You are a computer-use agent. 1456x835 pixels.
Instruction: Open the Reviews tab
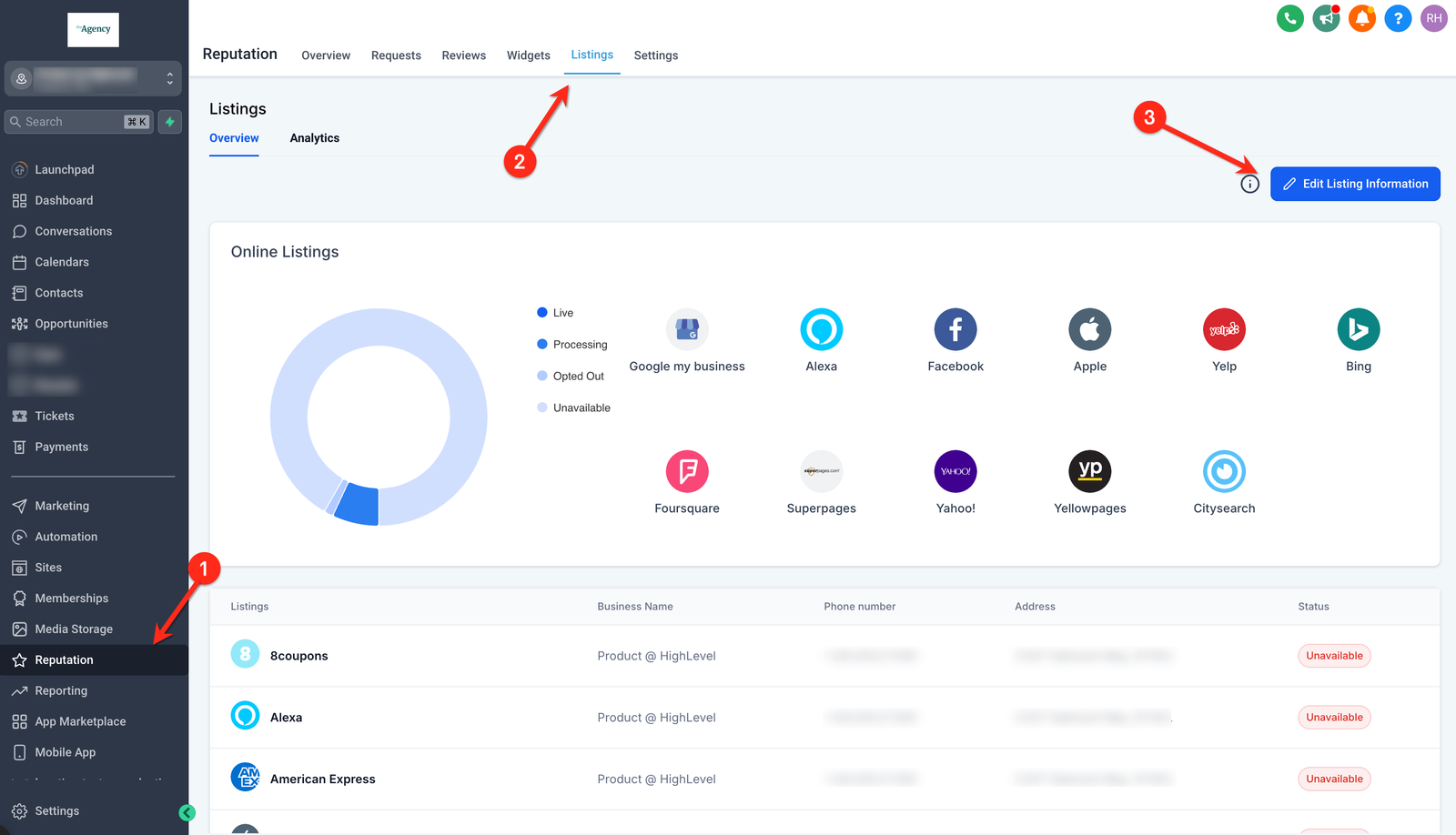(x=463, y=55)
